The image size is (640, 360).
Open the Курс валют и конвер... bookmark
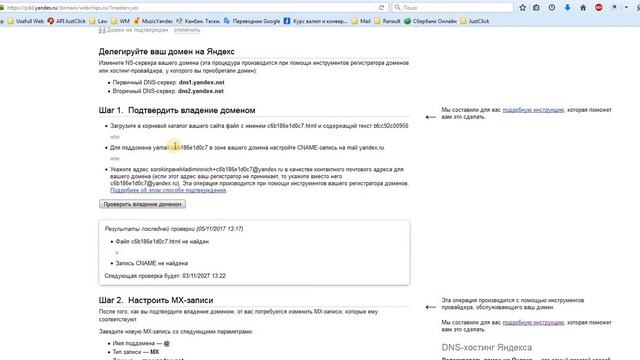pos(316,21)
